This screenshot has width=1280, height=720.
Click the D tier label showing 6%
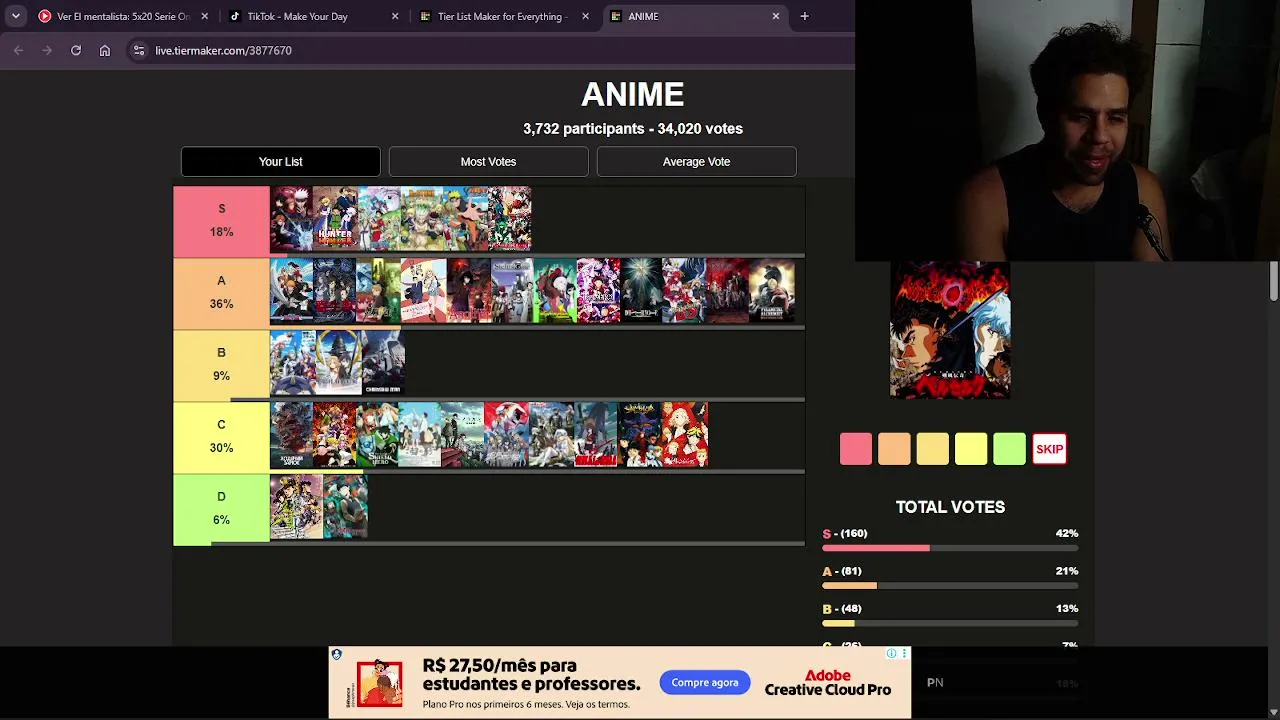[x=221, y=508]
